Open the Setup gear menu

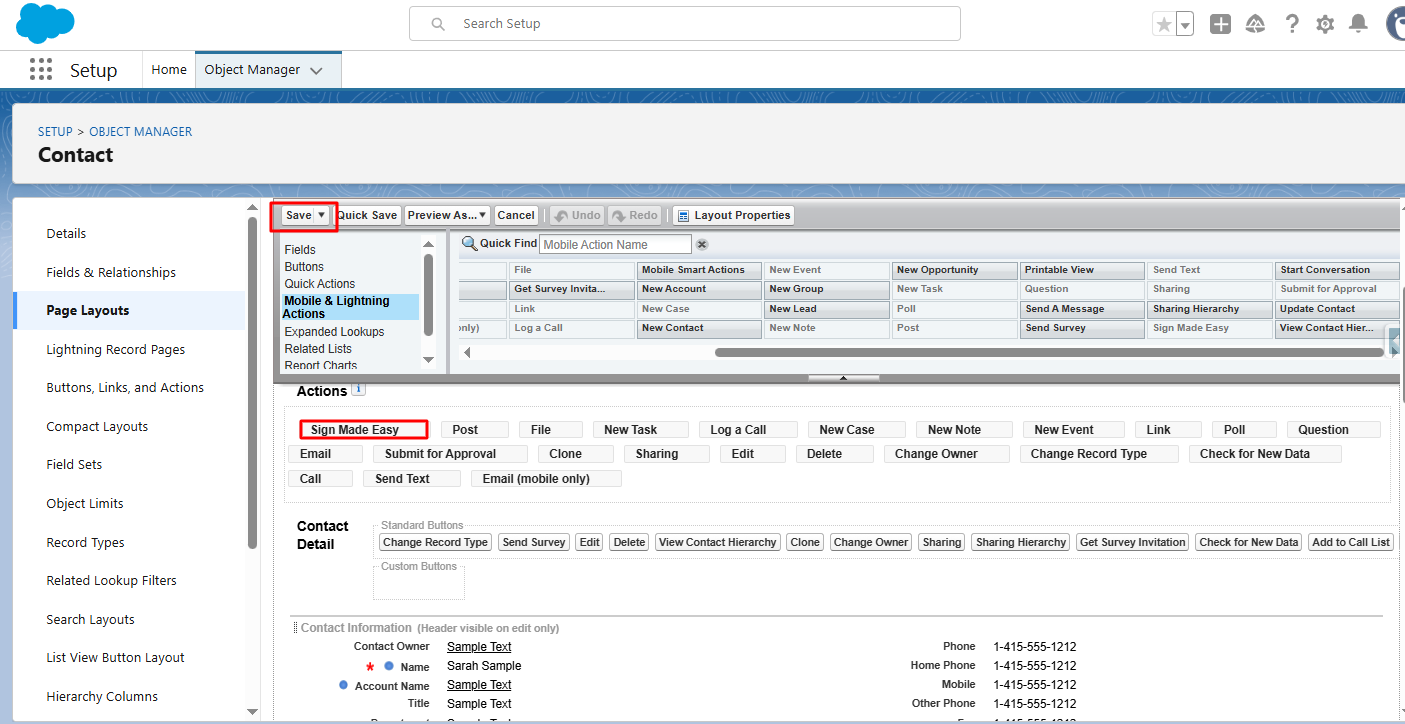(1325, 24)
